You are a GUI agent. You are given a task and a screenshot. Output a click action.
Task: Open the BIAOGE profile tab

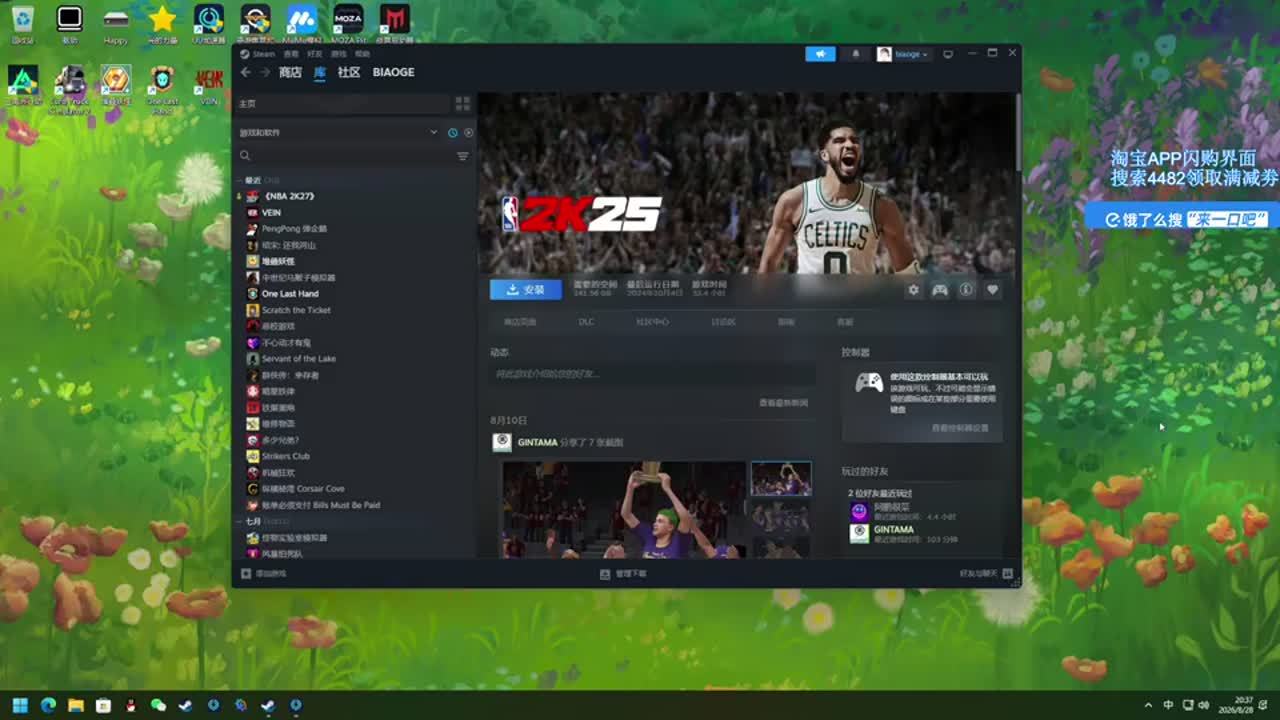(393, 72)
